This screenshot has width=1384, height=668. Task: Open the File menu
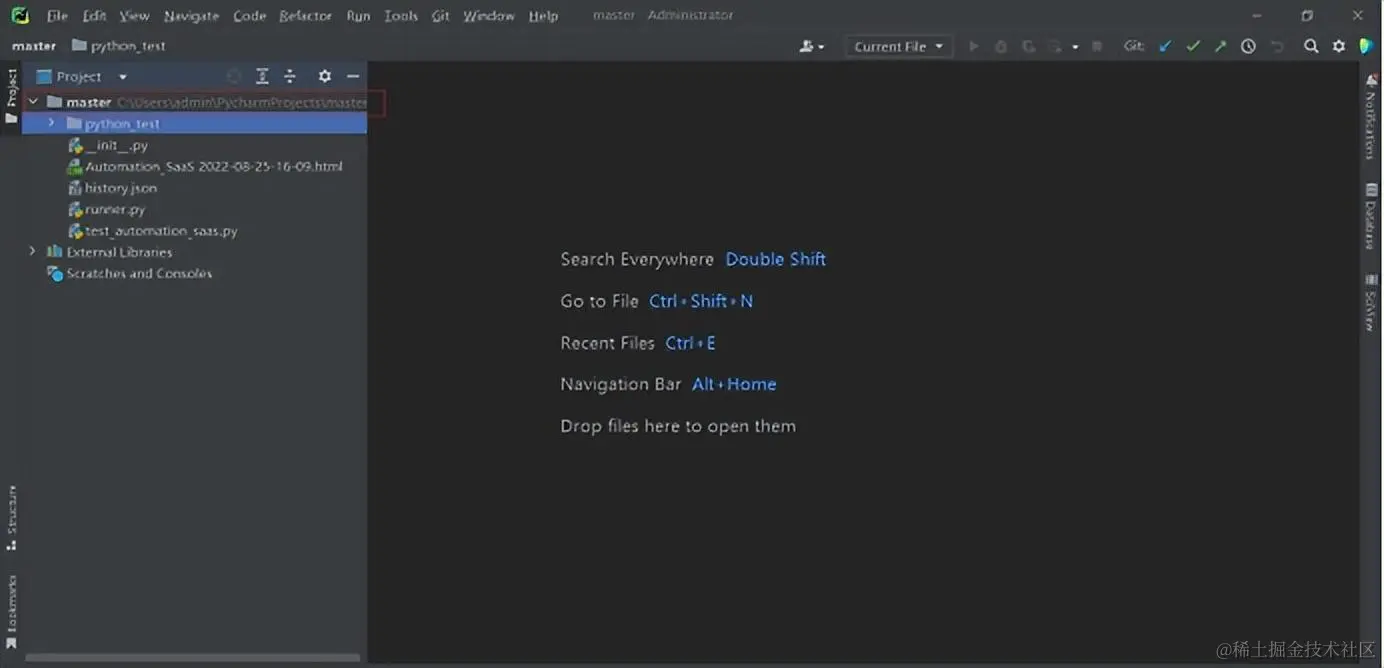[57, 16]
